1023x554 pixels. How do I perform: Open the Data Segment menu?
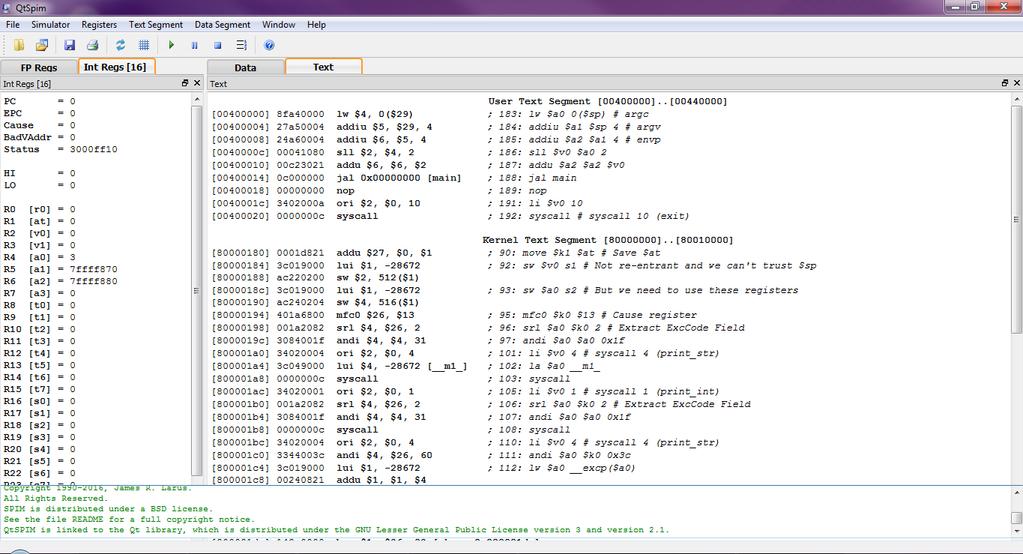click(x=222, y=24)
